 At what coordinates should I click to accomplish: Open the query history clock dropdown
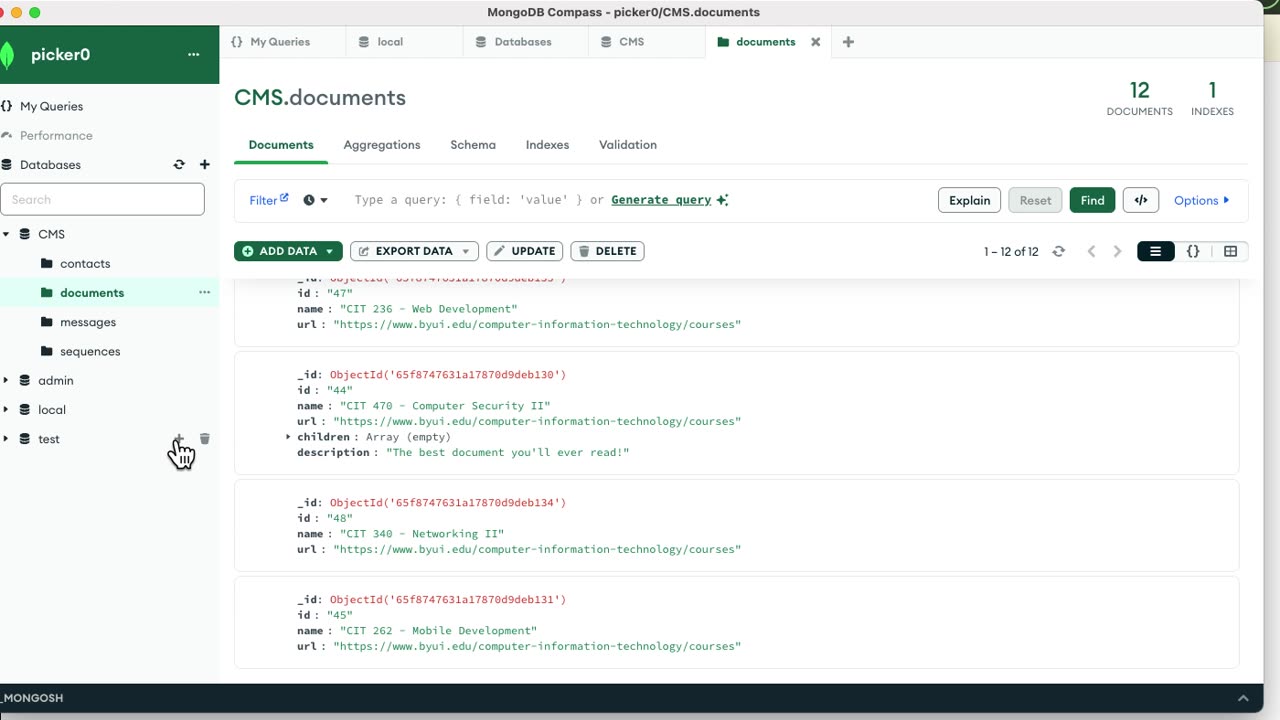point(315,200)
